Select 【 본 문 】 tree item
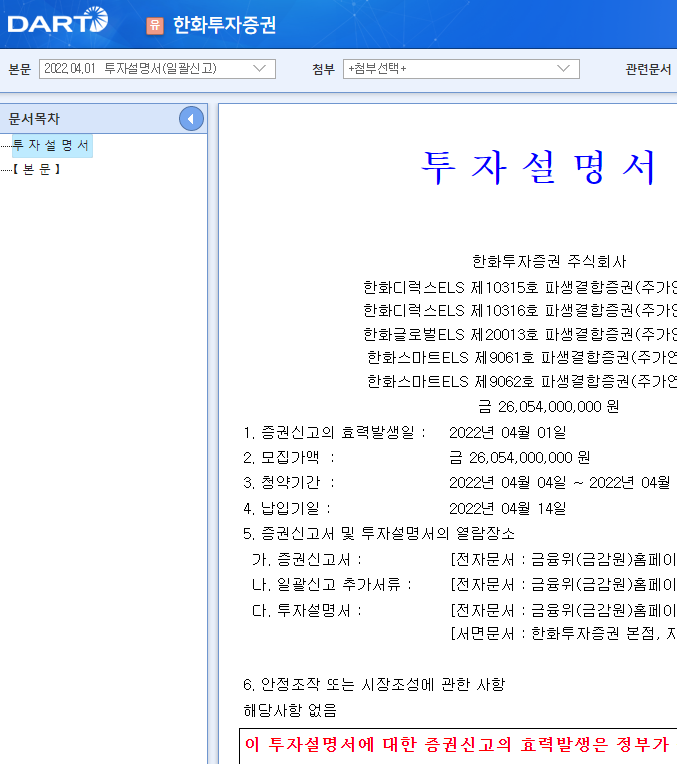 tap(37, 169)
